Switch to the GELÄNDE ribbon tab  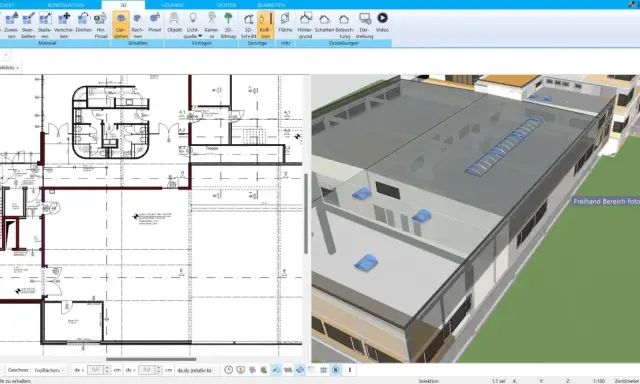point(173,5)
